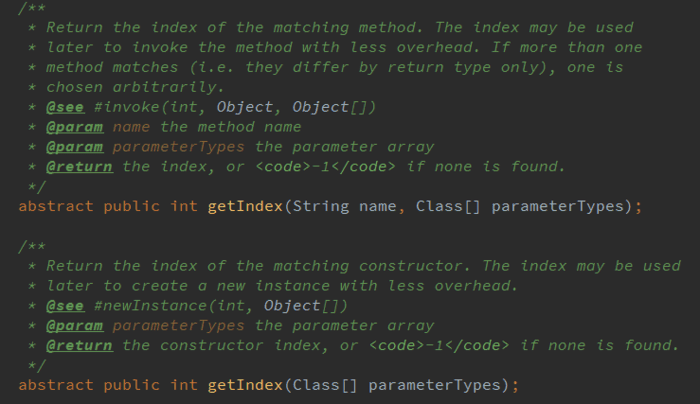
Task: Click the 'int' keyword in the first method declaration
Action: [x=184, y=206]
